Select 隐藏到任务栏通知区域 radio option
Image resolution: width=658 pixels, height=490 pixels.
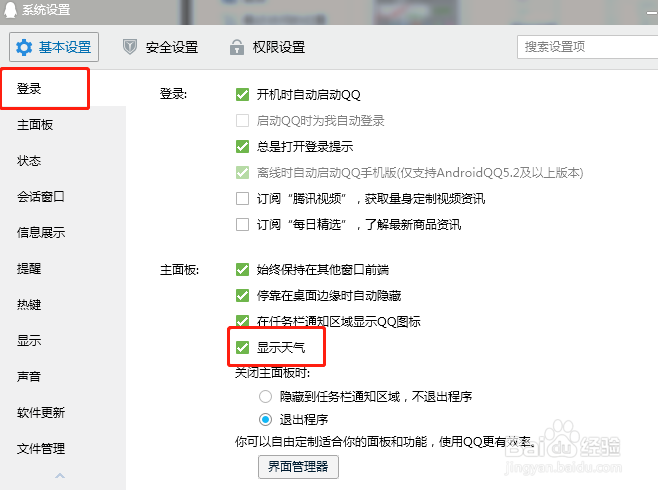pos(265,396)
